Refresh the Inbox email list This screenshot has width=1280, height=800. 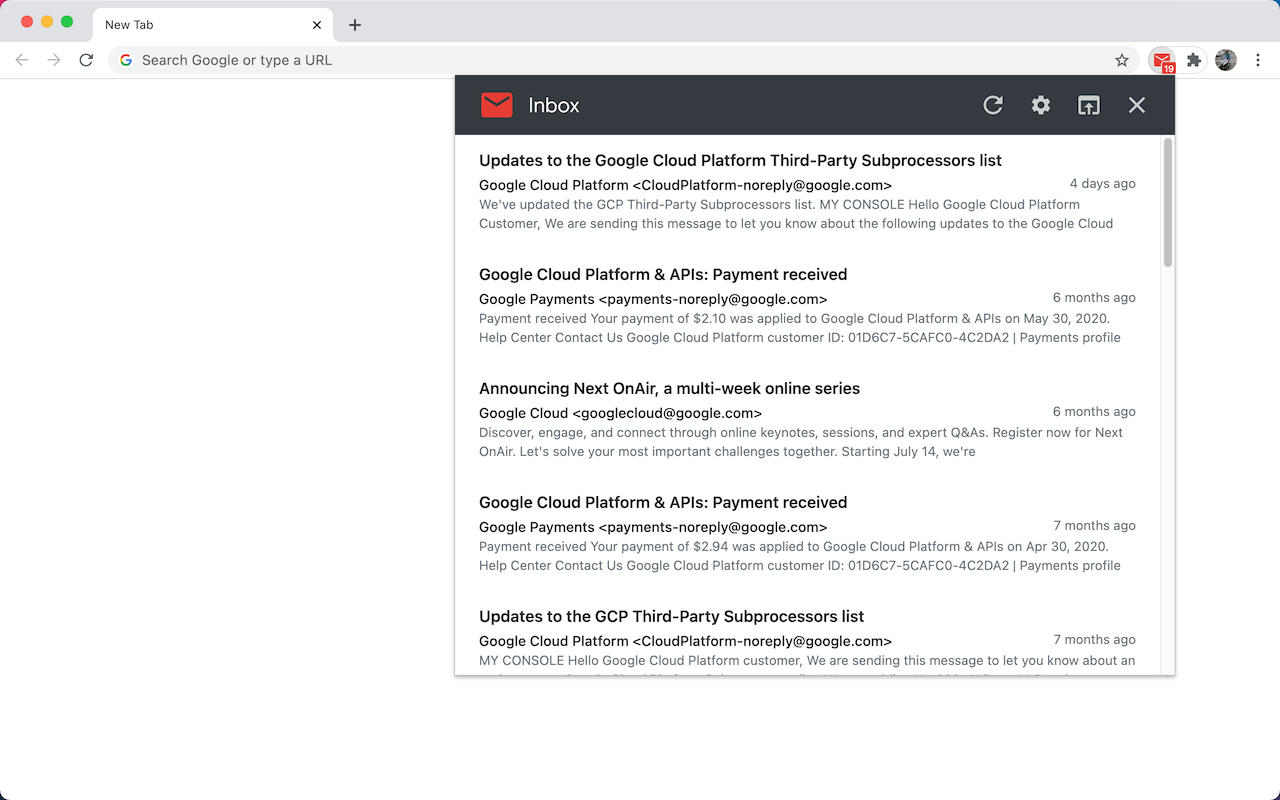coord(992,105)
